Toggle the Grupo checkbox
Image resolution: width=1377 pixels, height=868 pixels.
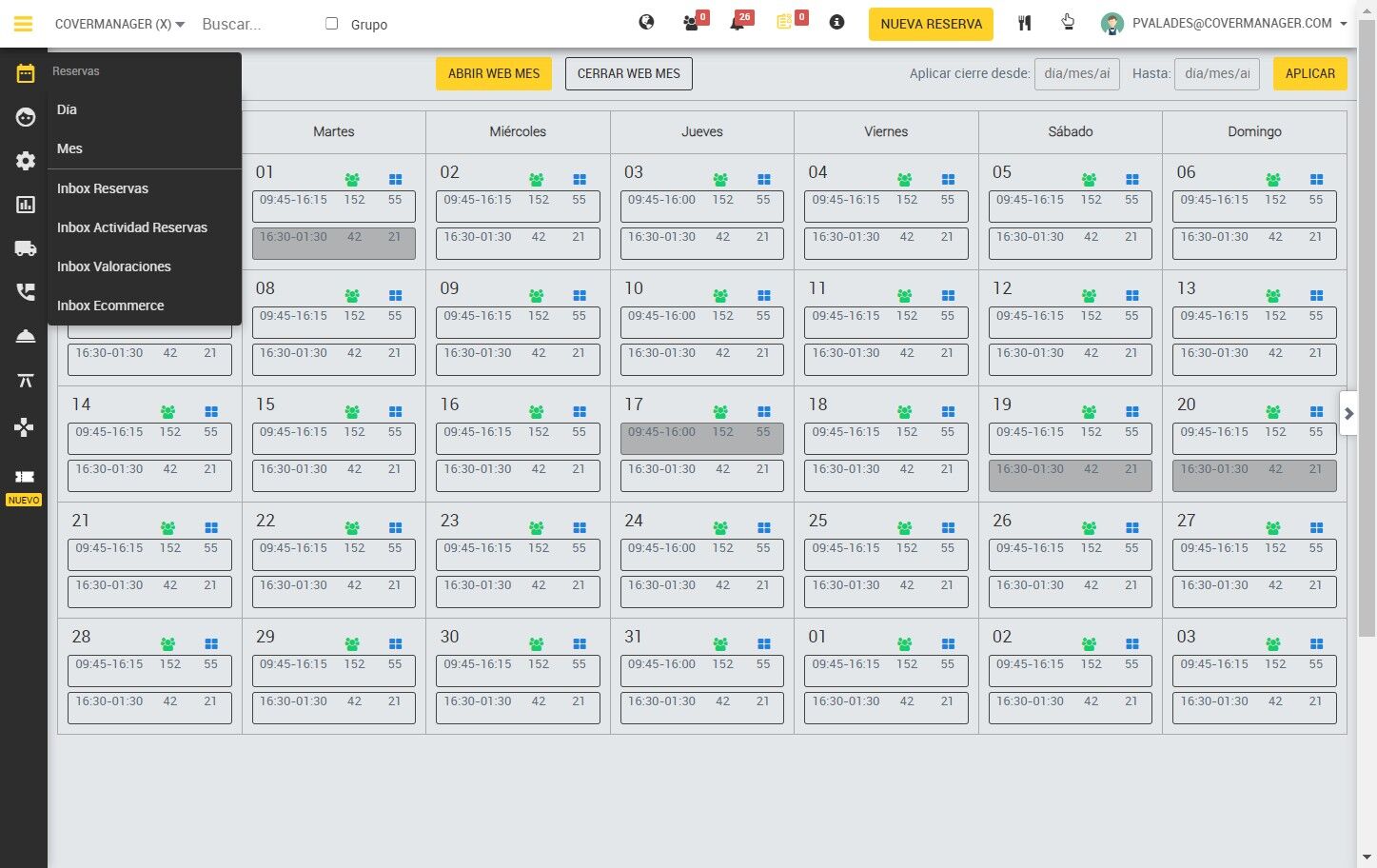[x=331, y=24]
